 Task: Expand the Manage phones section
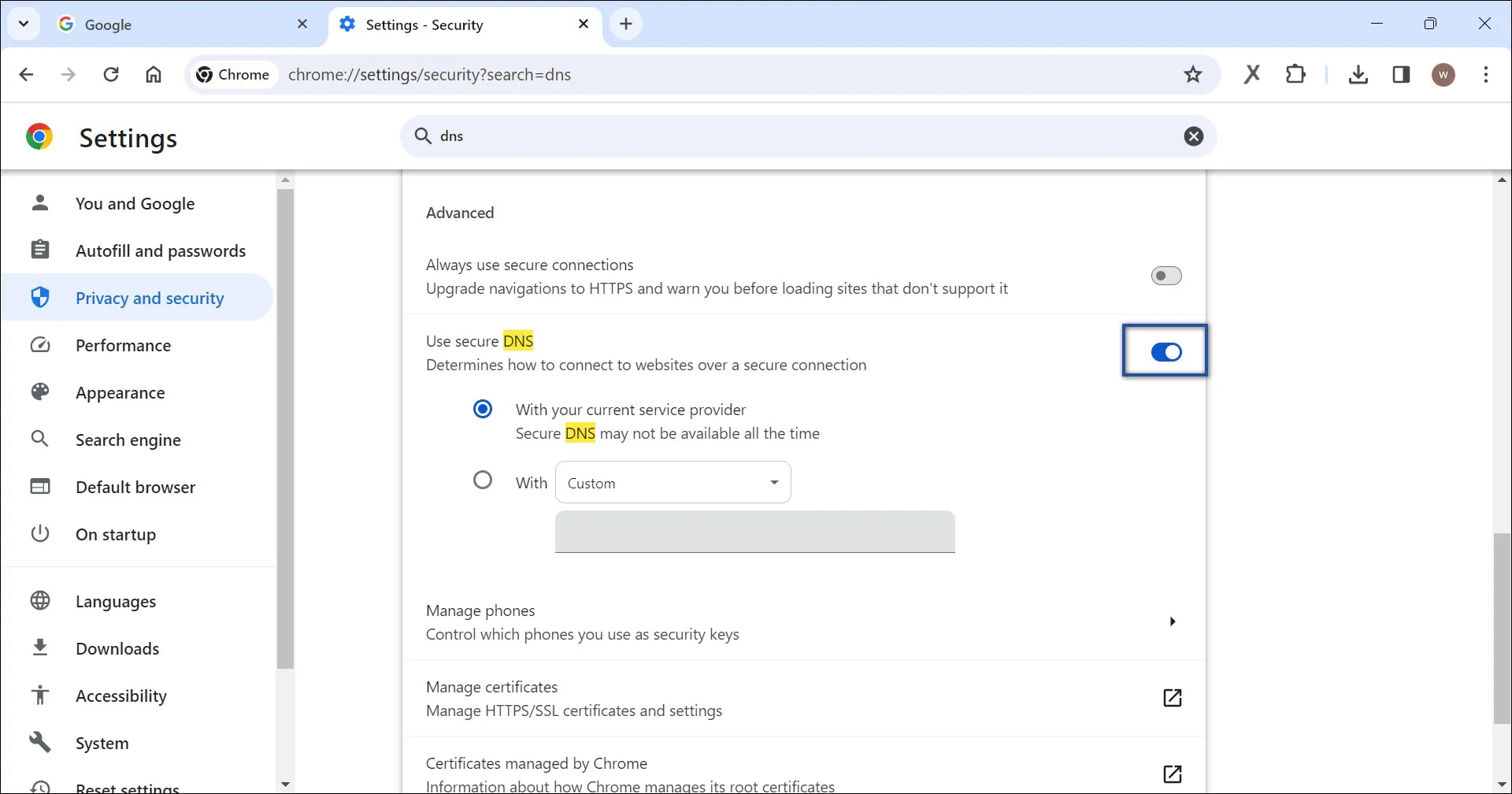(x=1173, y=621)
